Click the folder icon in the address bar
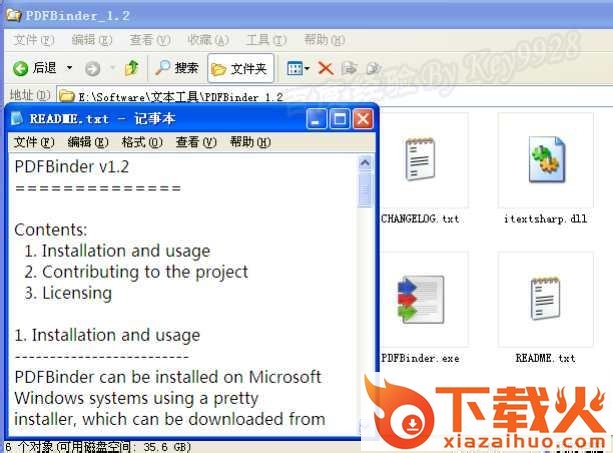613x453 pixels. pos(67,96)
